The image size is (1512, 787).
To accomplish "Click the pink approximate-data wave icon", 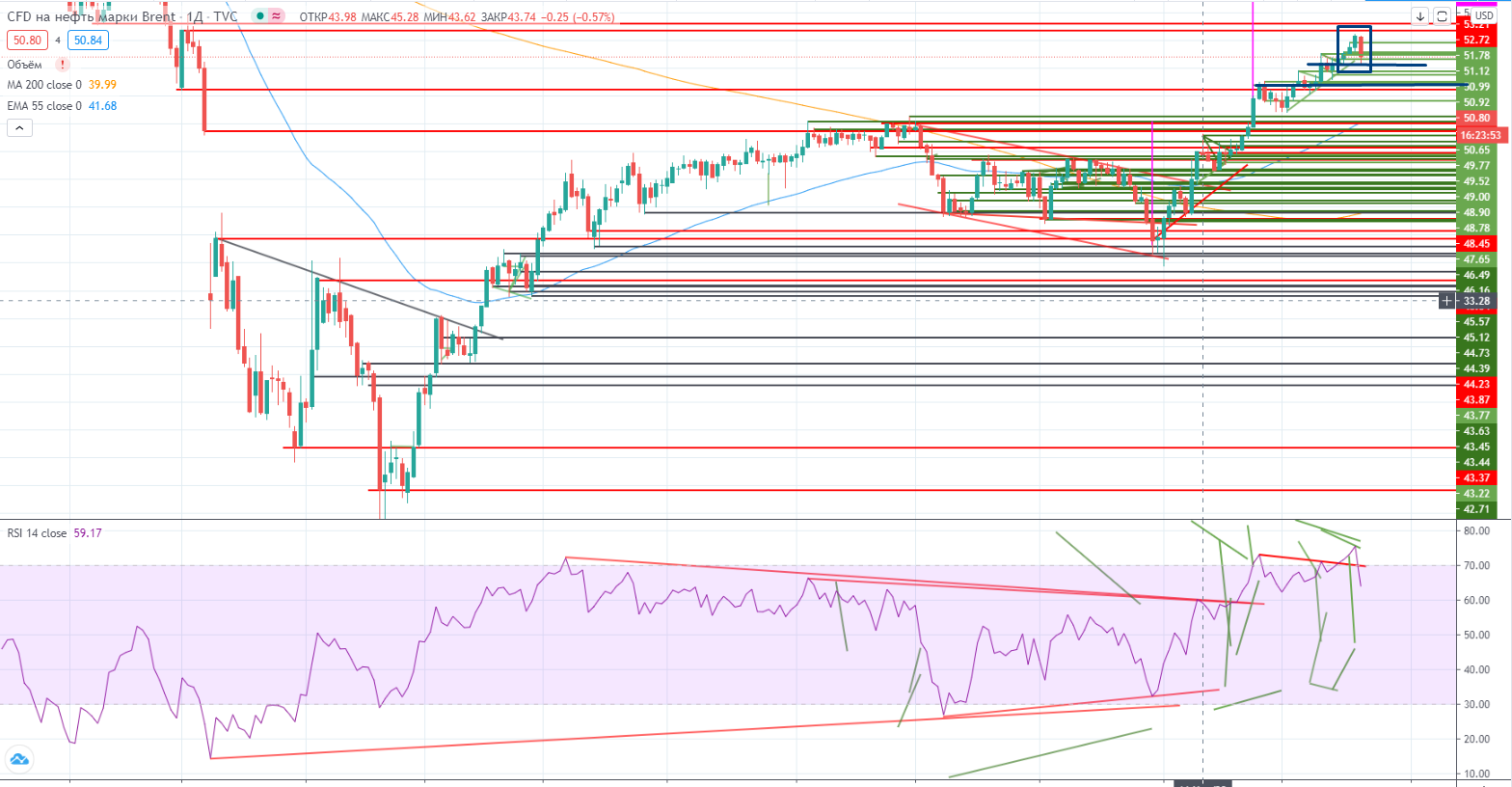I will [x=277, y=16].
